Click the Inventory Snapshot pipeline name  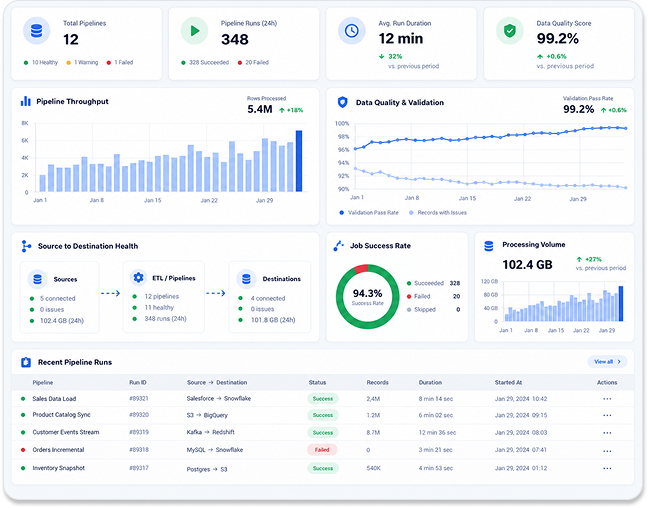[59, 468]
